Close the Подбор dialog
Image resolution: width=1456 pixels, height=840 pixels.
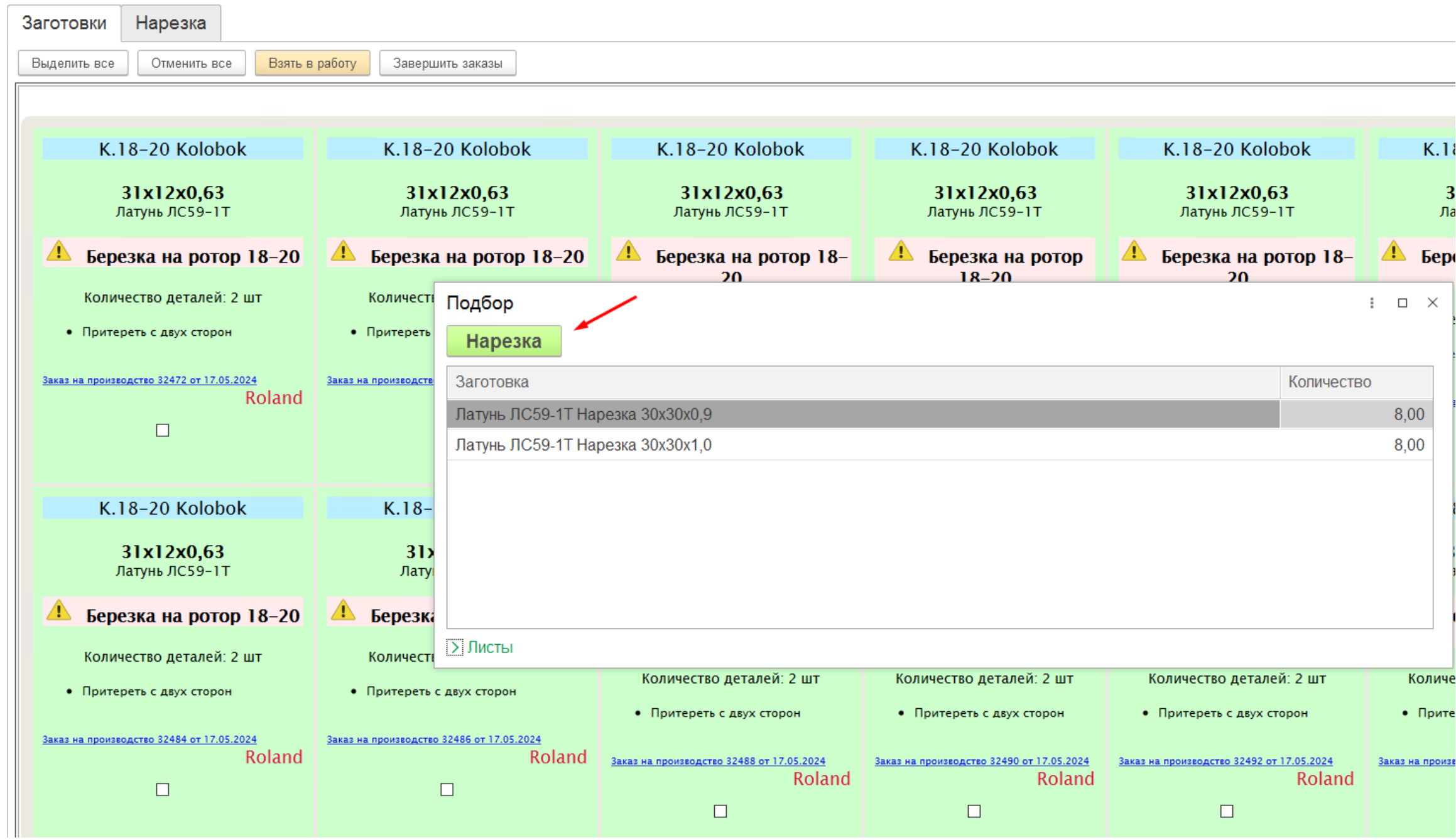point(1432,303)
